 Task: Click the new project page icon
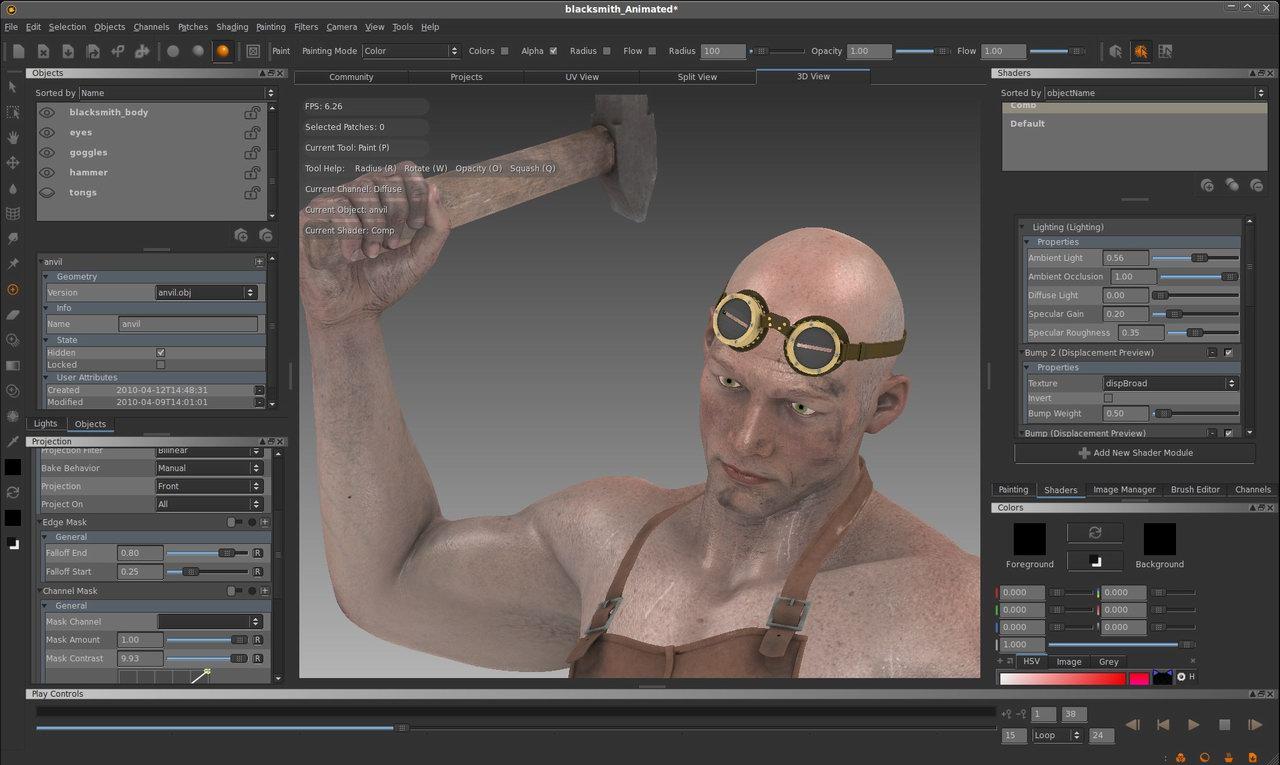point(19,51)
